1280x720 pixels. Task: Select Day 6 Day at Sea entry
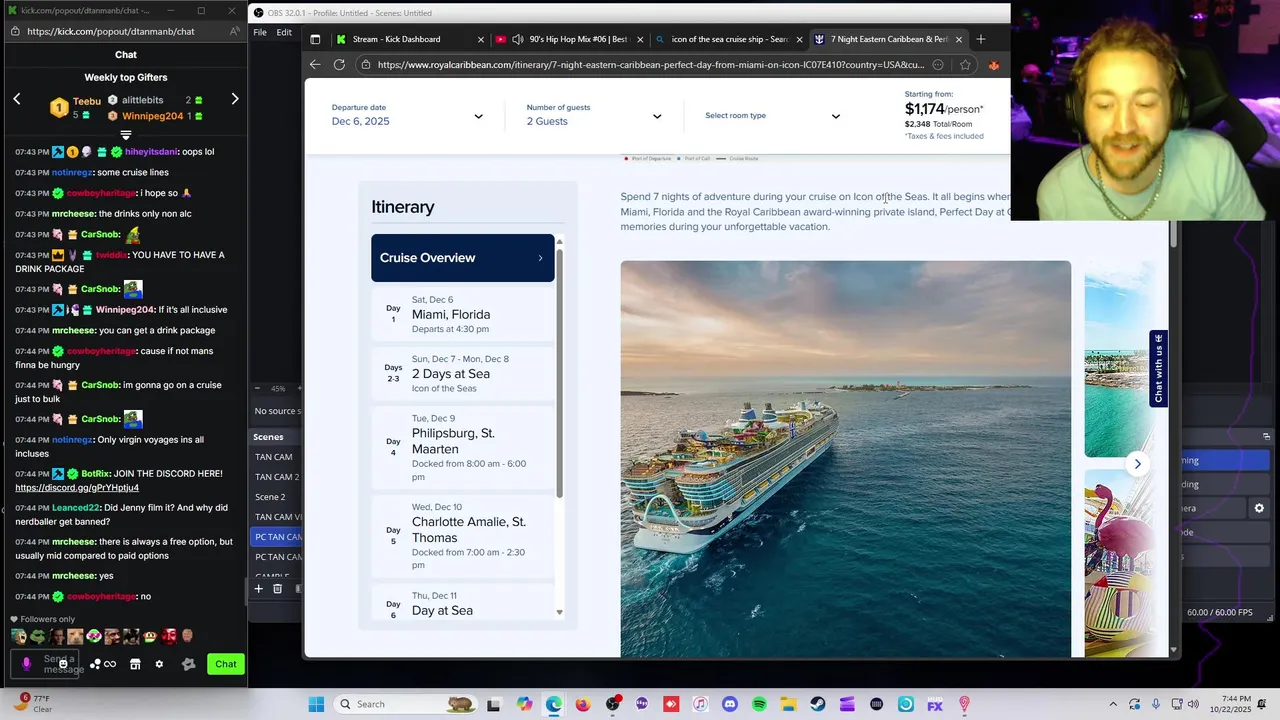coord(462,603)
